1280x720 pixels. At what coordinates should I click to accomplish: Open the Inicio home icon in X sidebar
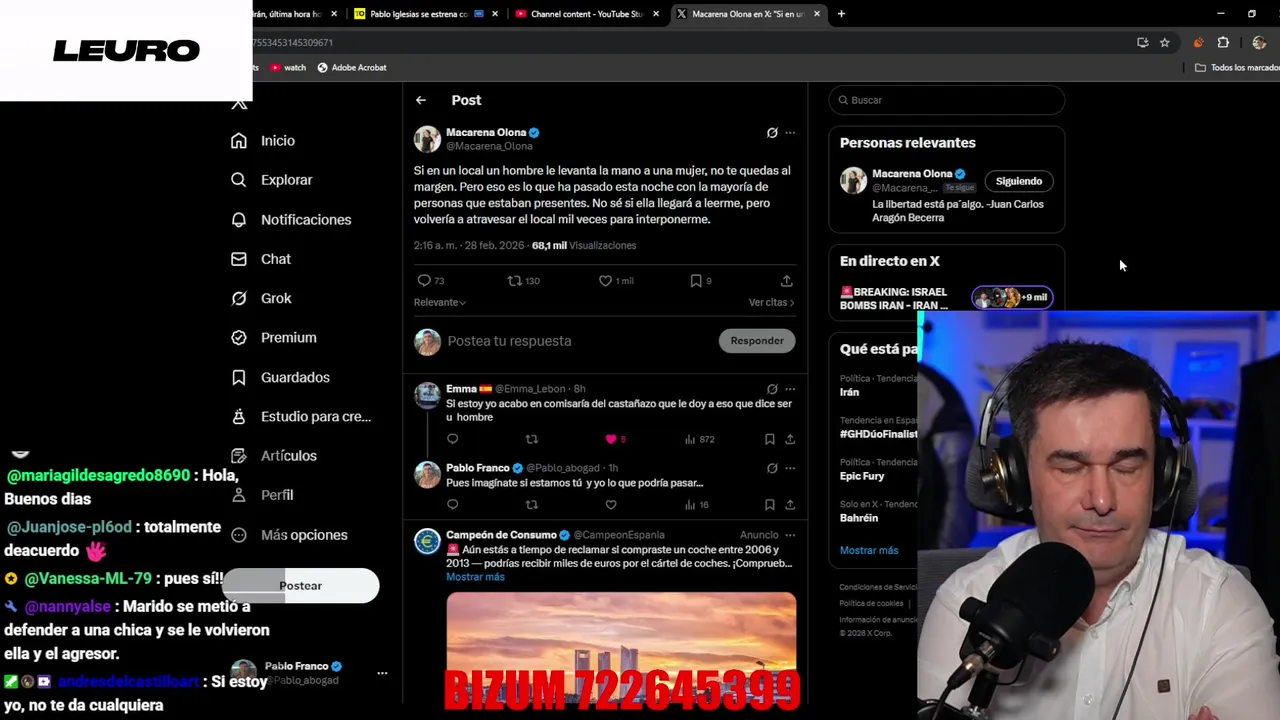pyautogui.click(x=238, y=141)
